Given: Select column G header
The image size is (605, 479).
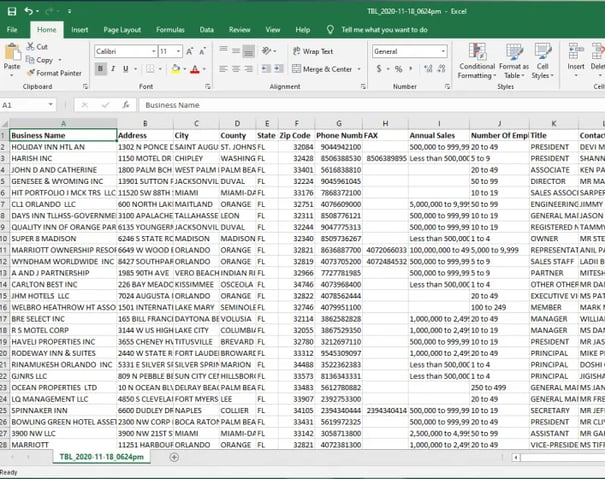Looking at the screenshot, I should coord(339,124).
